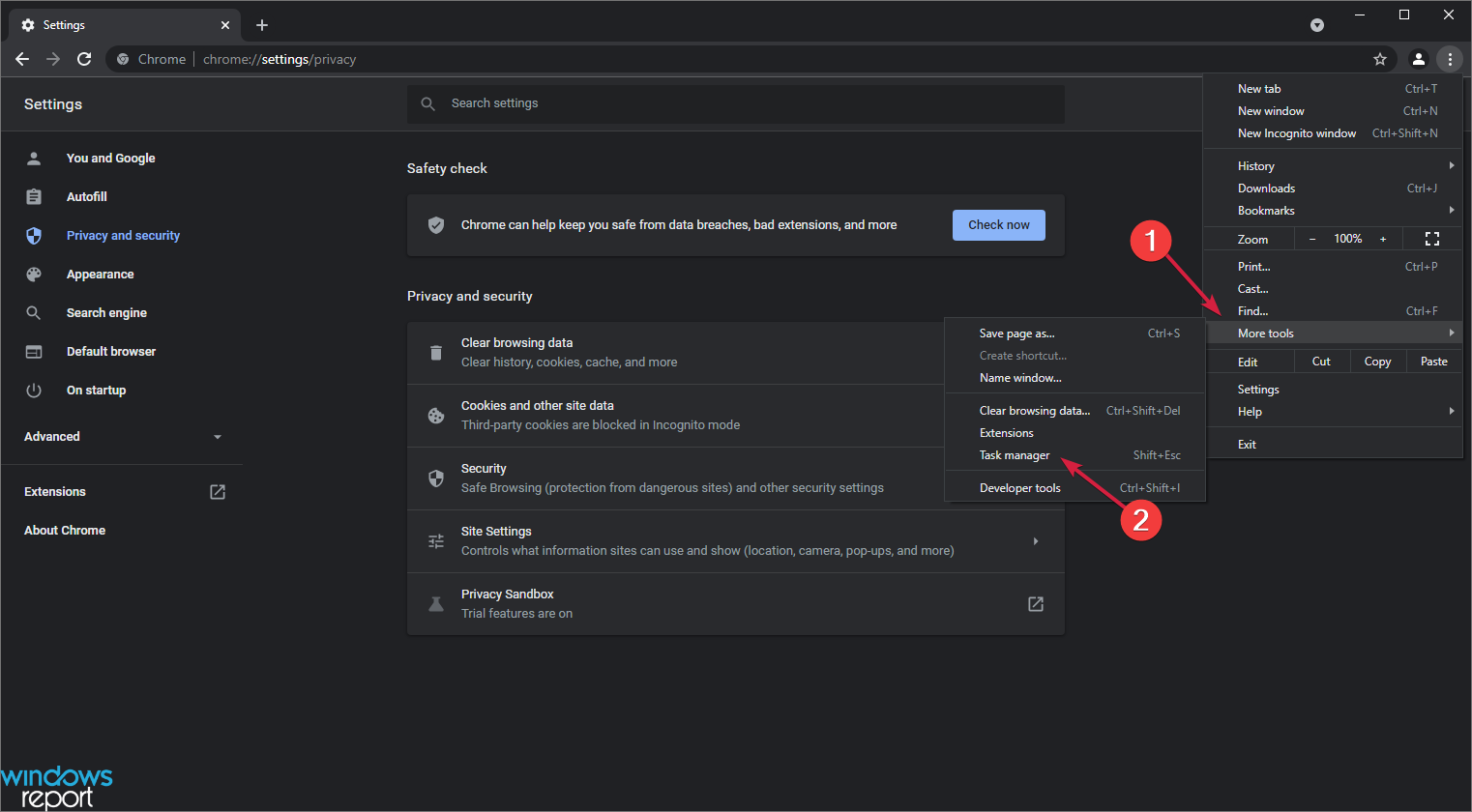
Task: Select the Create shortcut... menu item
Action: point(1075,356)
